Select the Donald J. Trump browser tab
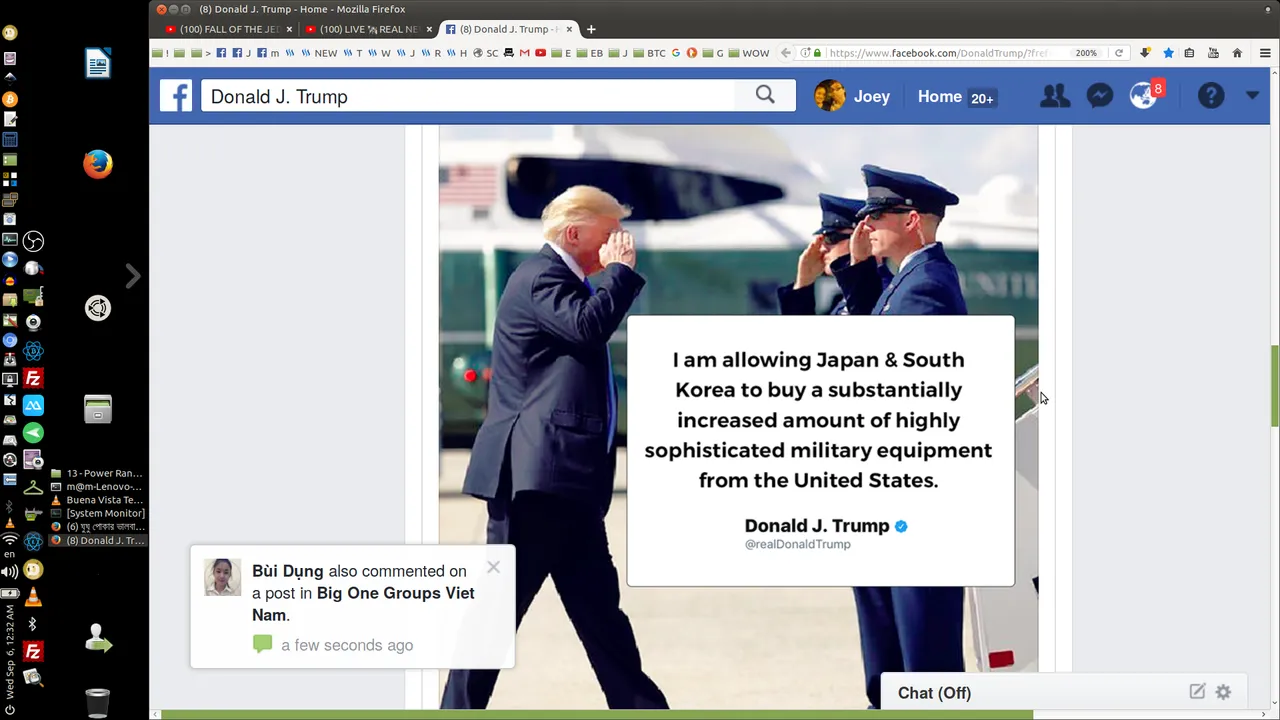 [510, 29]
